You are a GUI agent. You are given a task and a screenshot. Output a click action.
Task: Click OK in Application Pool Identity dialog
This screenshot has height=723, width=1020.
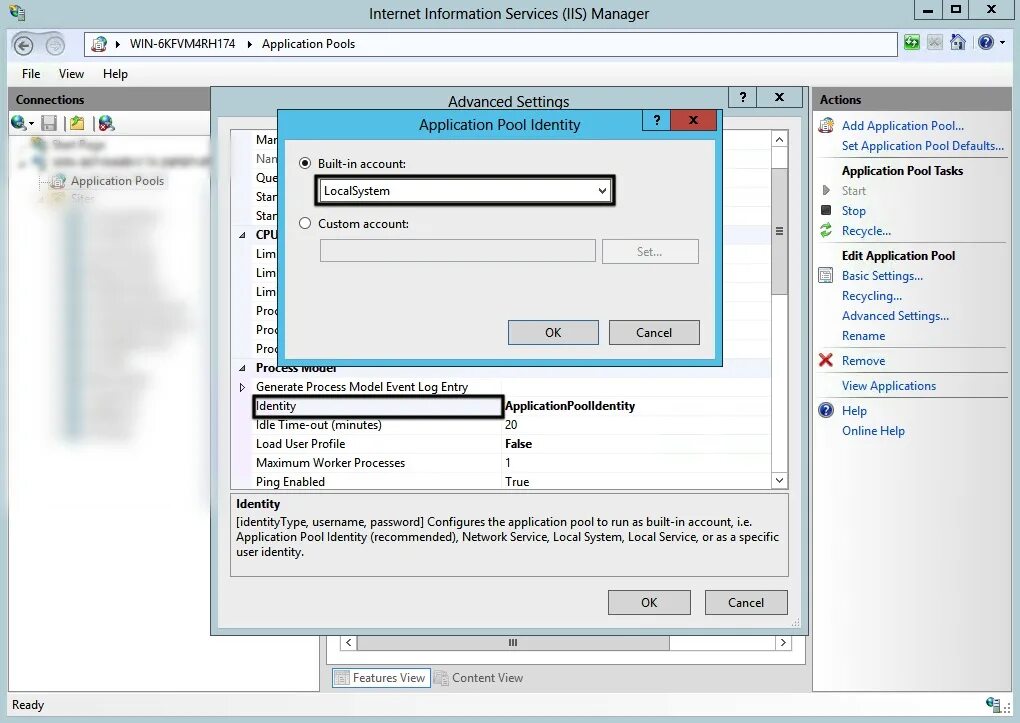(x=553, y=333)
